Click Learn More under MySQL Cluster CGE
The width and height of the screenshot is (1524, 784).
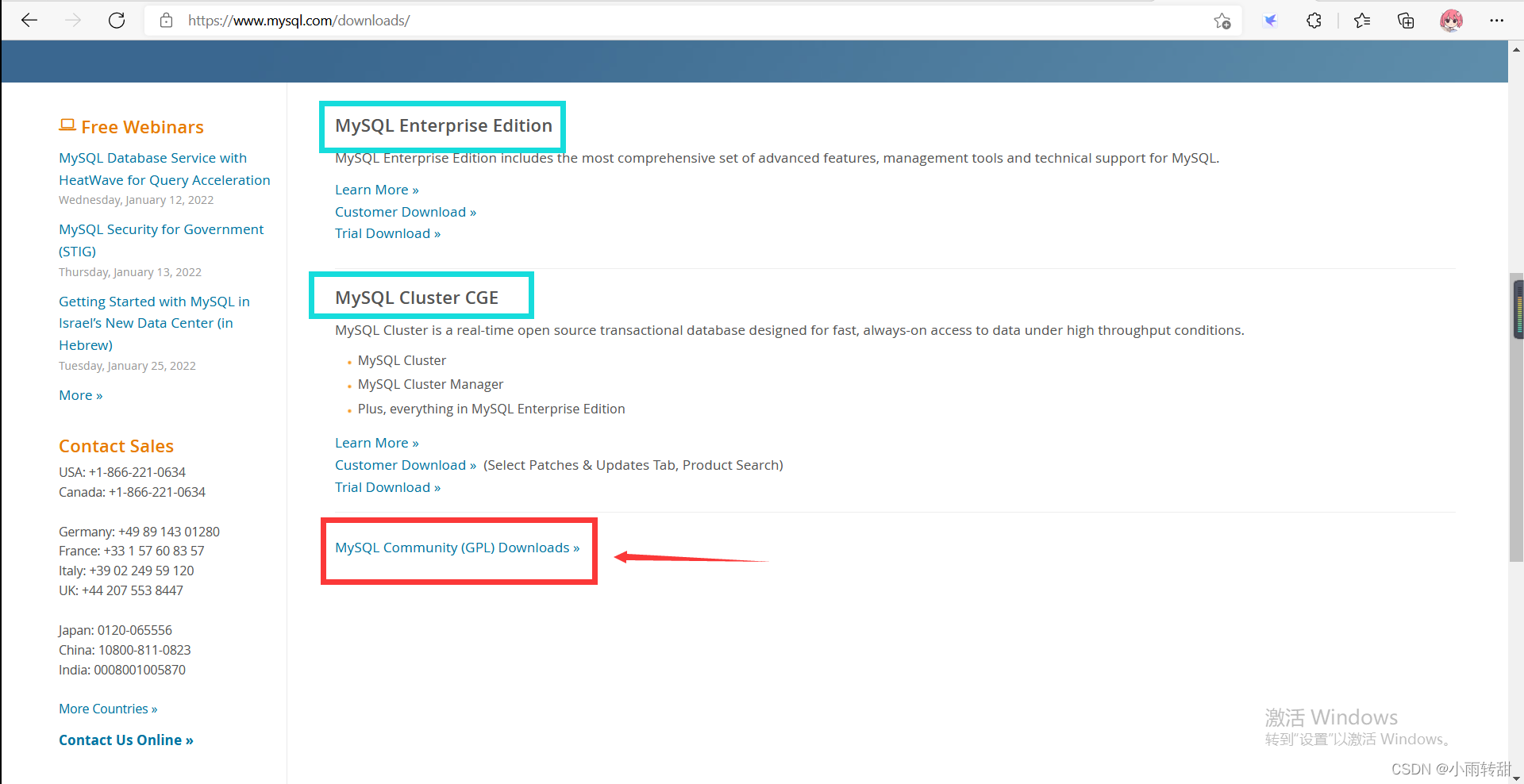[x=376, y=443]
